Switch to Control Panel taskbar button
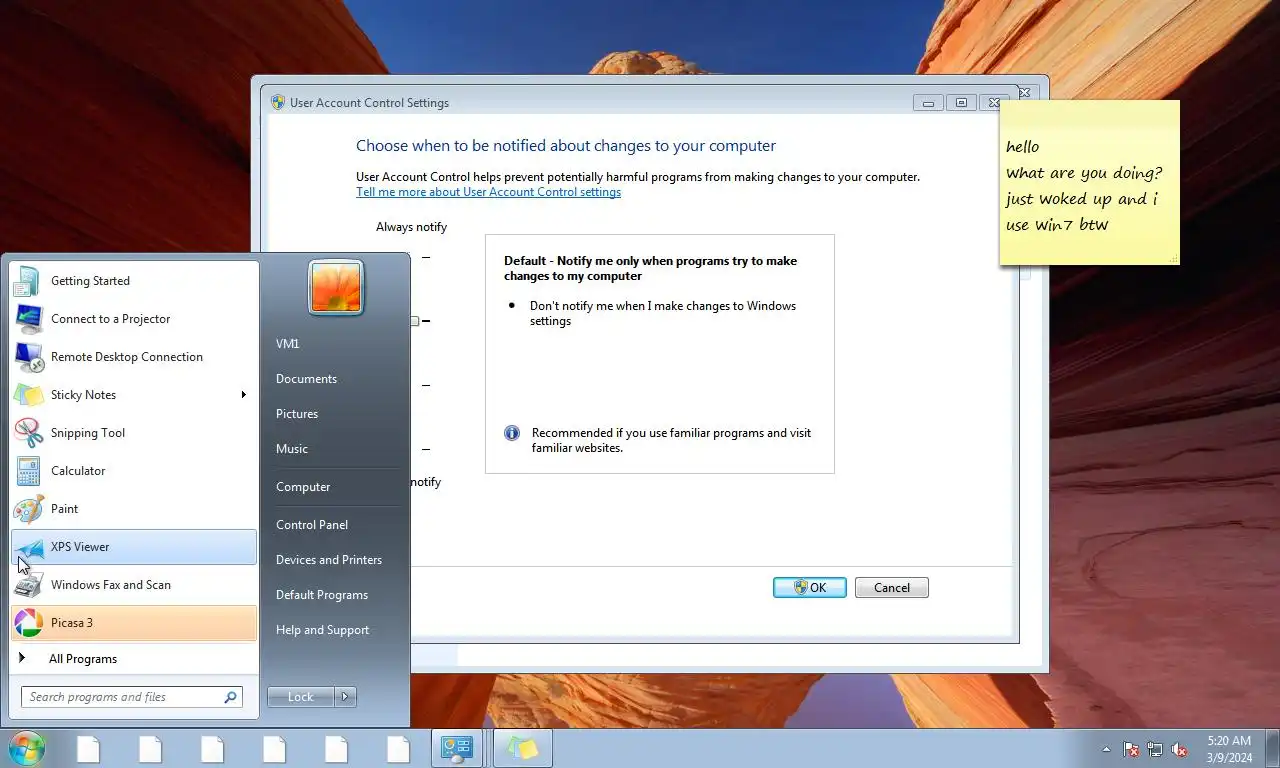This screenshot has width=1280, height=768. (457, 749)
